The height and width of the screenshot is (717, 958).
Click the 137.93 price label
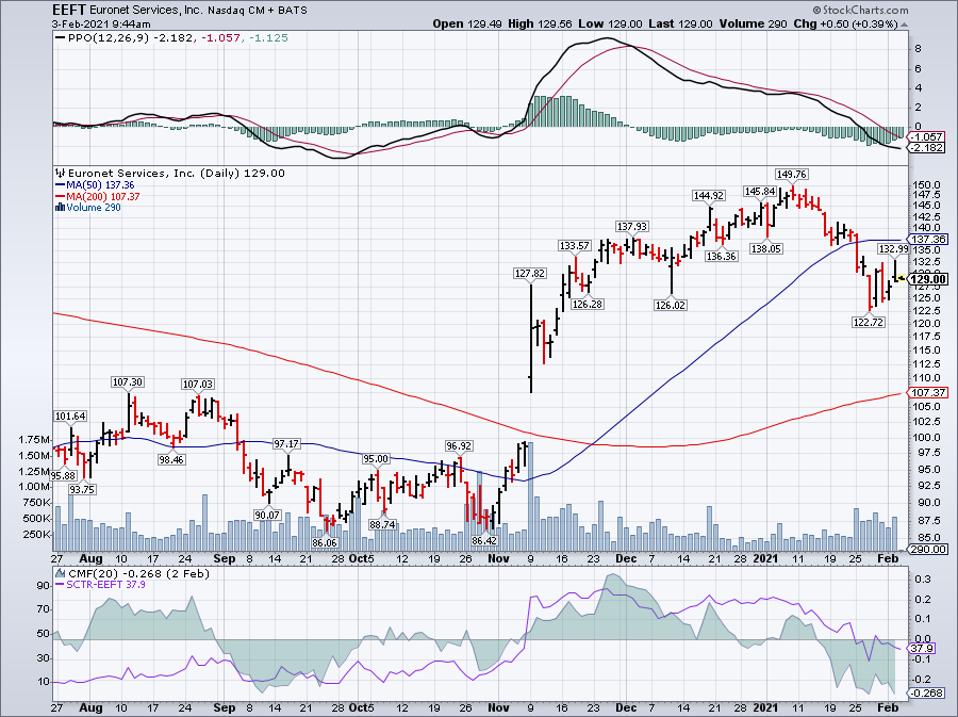[x=631, y=226]
